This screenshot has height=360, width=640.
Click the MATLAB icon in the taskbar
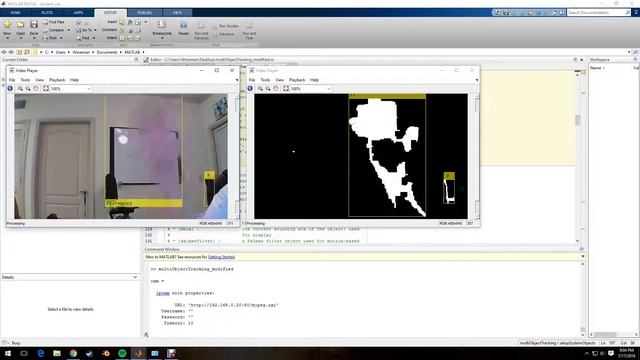[x=138, y=353]
